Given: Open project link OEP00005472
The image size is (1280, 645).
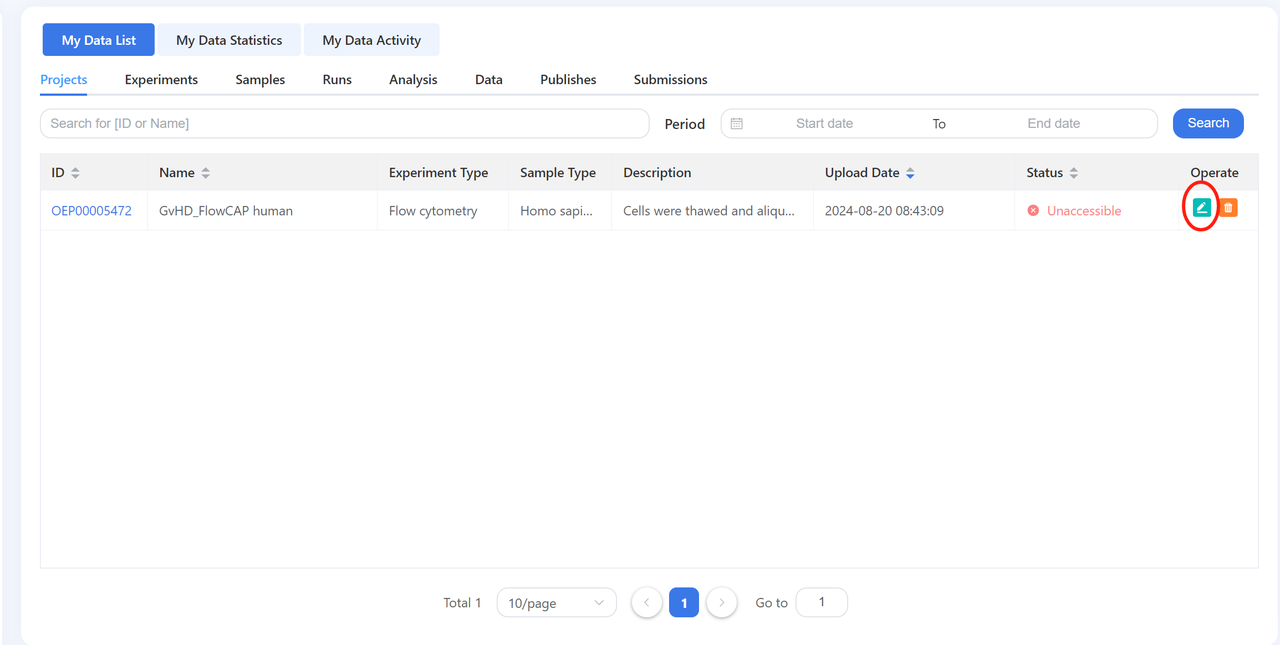Looking at the screenshot, I should pos(91,211).
